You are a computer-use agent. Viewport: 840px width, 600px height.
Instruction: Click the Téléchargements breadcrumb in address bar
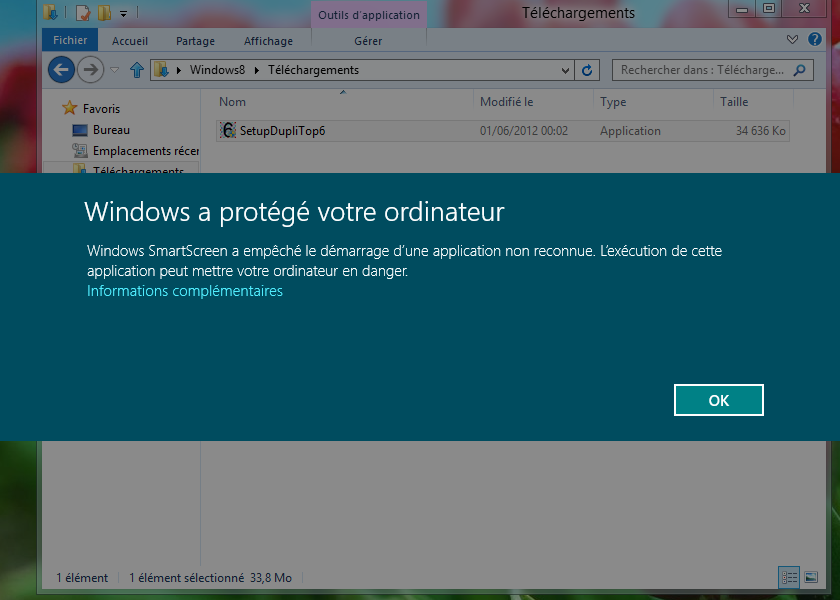pyautogui.click(x=313, y=70)
